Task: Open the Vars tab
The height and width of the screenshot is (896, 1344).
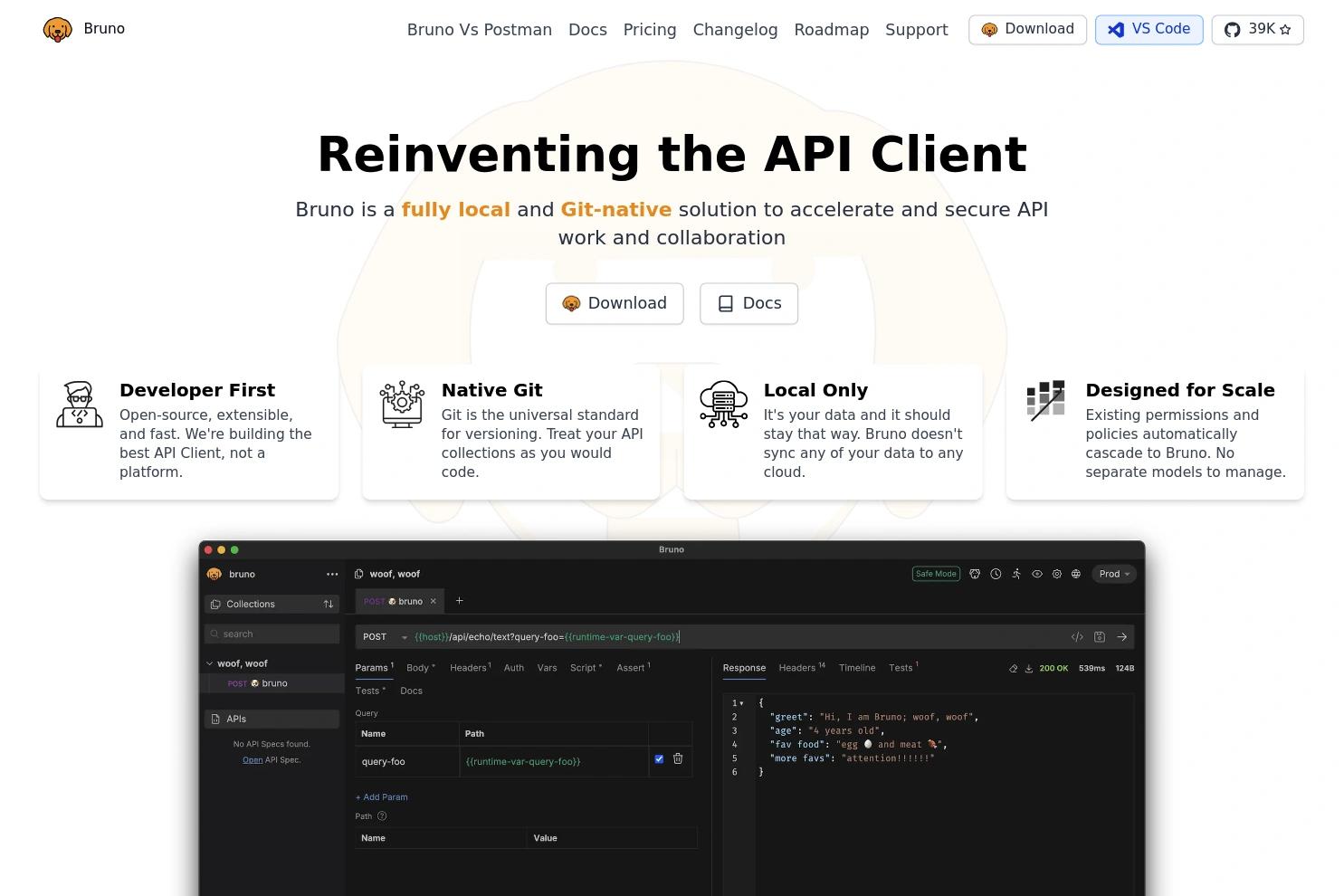Action: point(547,668)
